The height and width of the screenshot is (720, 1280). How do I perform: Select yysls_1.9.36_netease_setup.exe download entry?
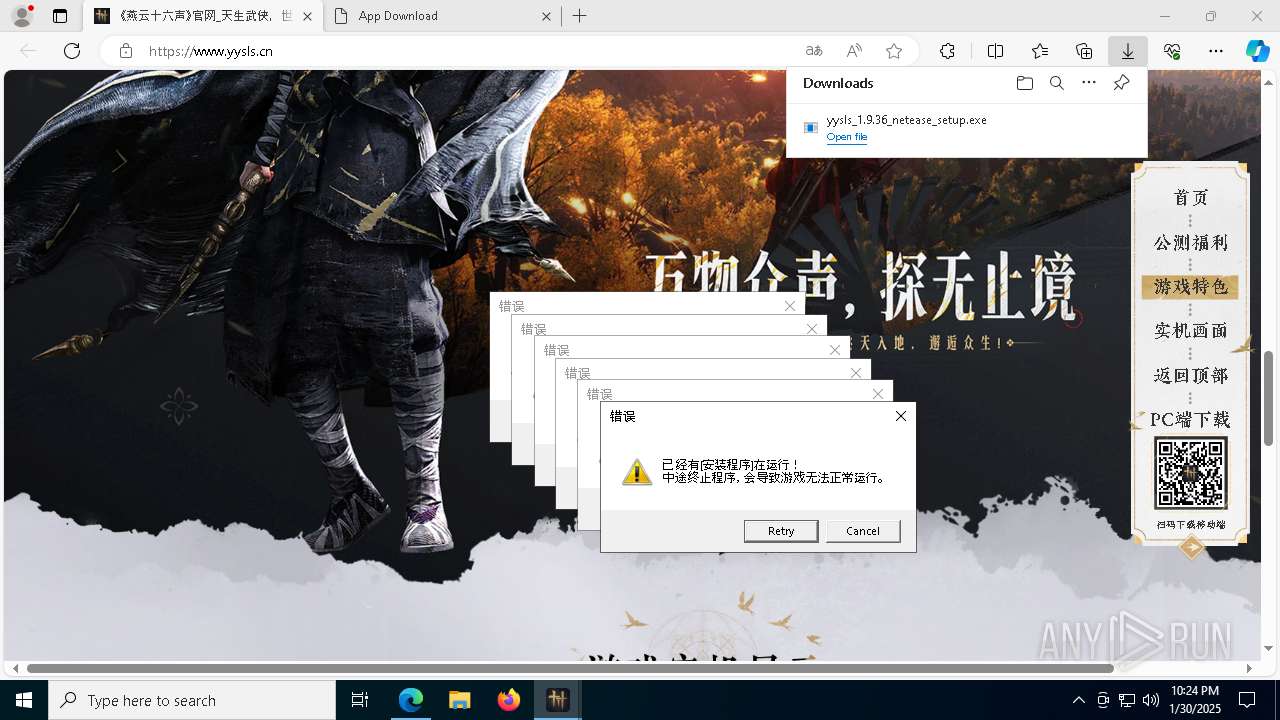point(966,127)
